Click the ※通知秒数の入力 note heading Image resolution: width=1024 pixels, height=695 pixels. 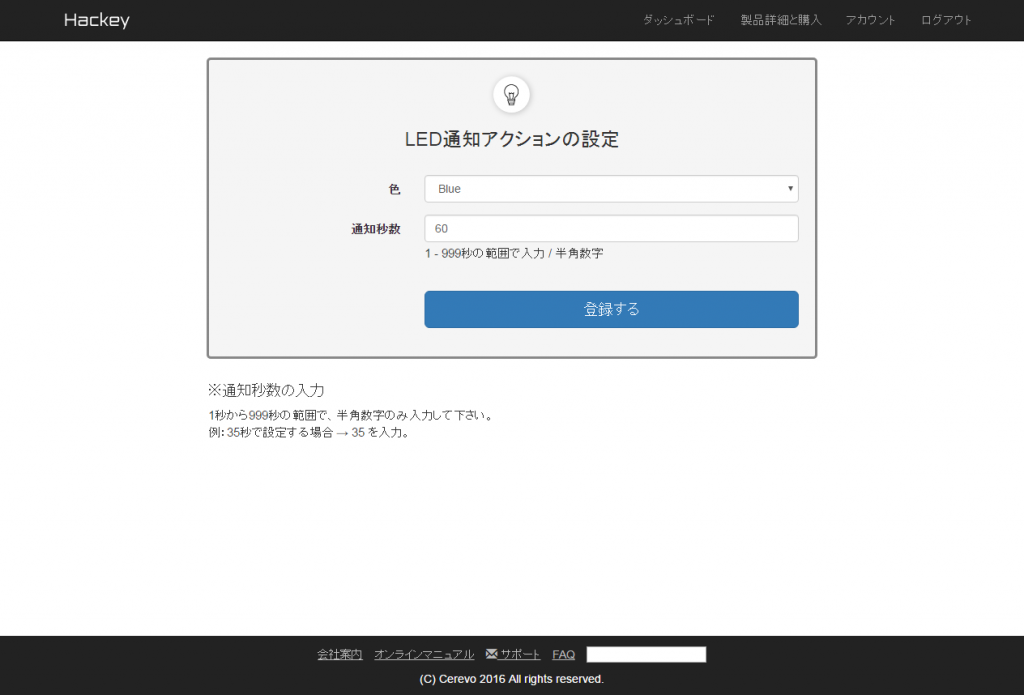click(x=265, y=390)
